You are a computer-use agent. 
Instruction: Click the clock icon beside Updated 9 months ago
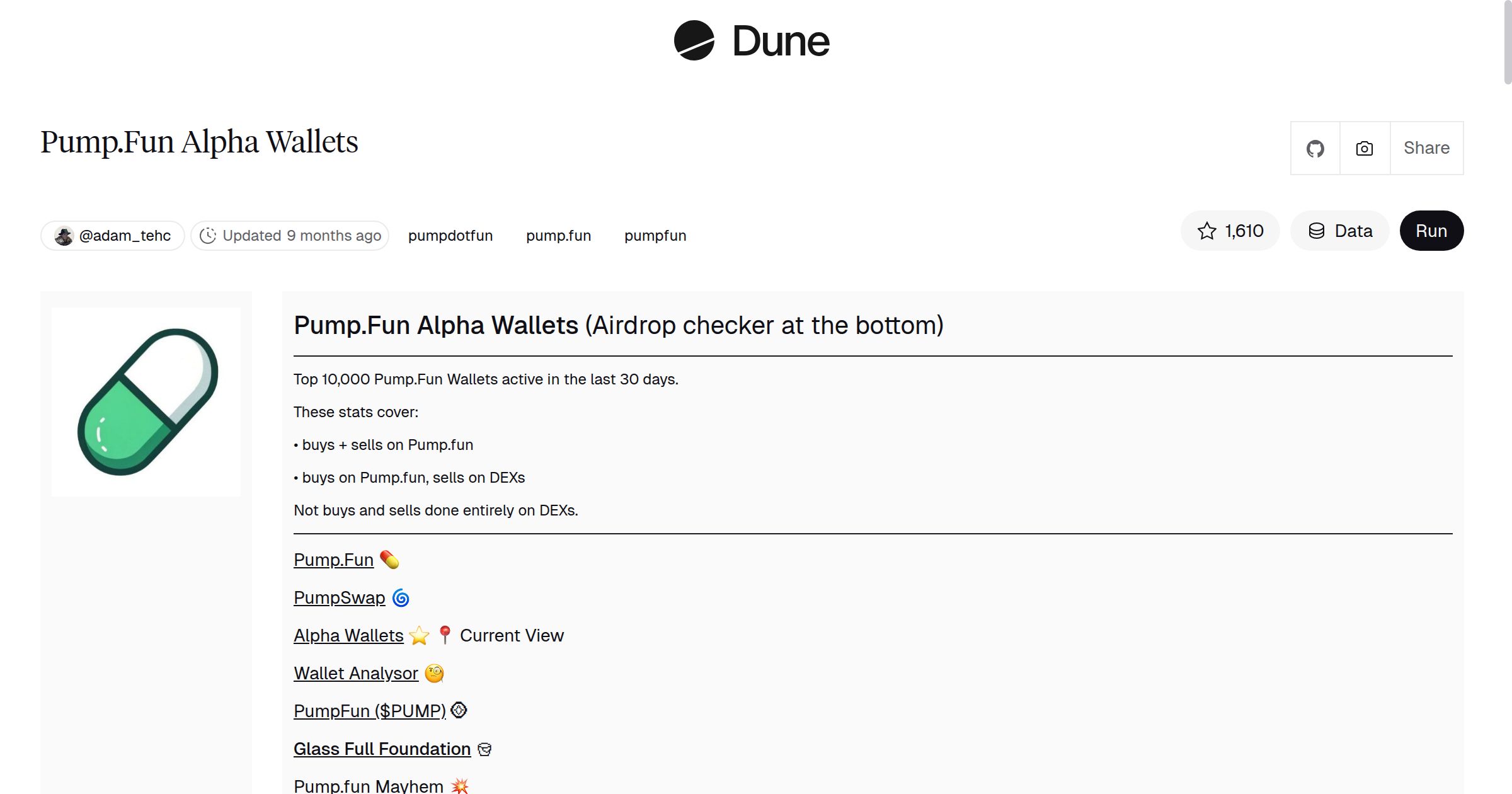tap(209, 235)
